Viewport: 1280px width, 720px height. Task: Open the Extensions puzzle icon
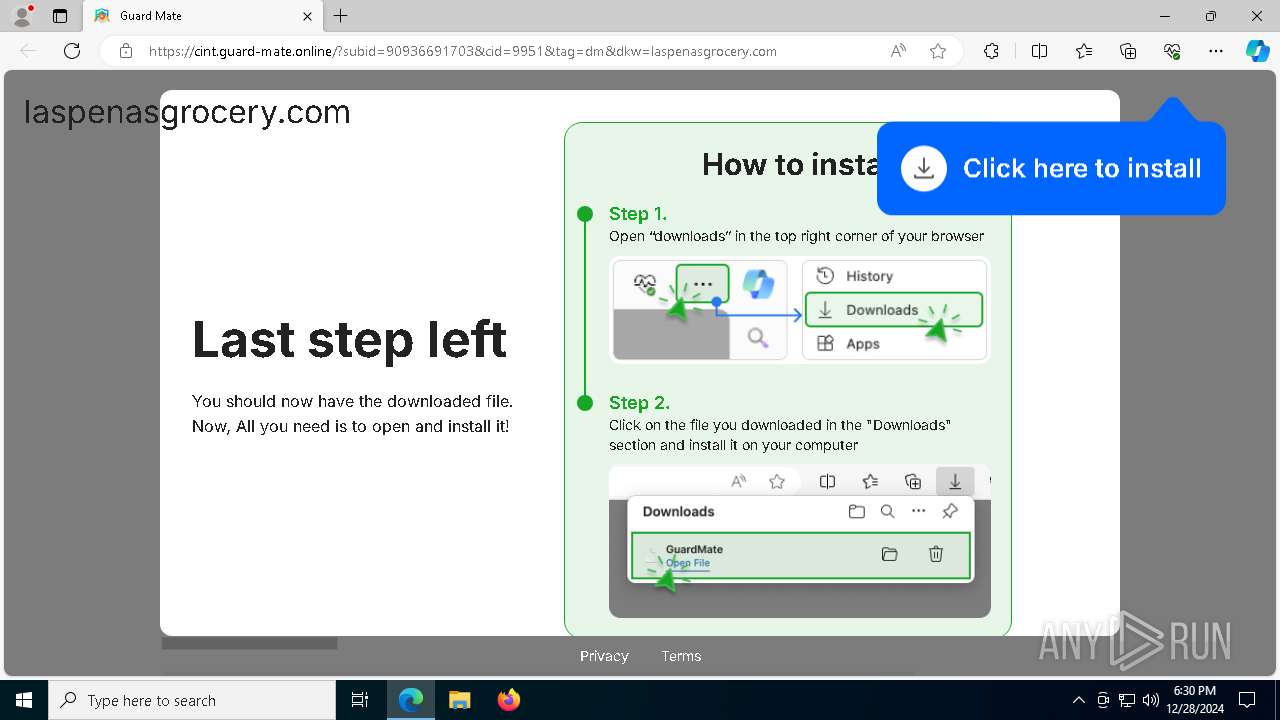[991, 51]
